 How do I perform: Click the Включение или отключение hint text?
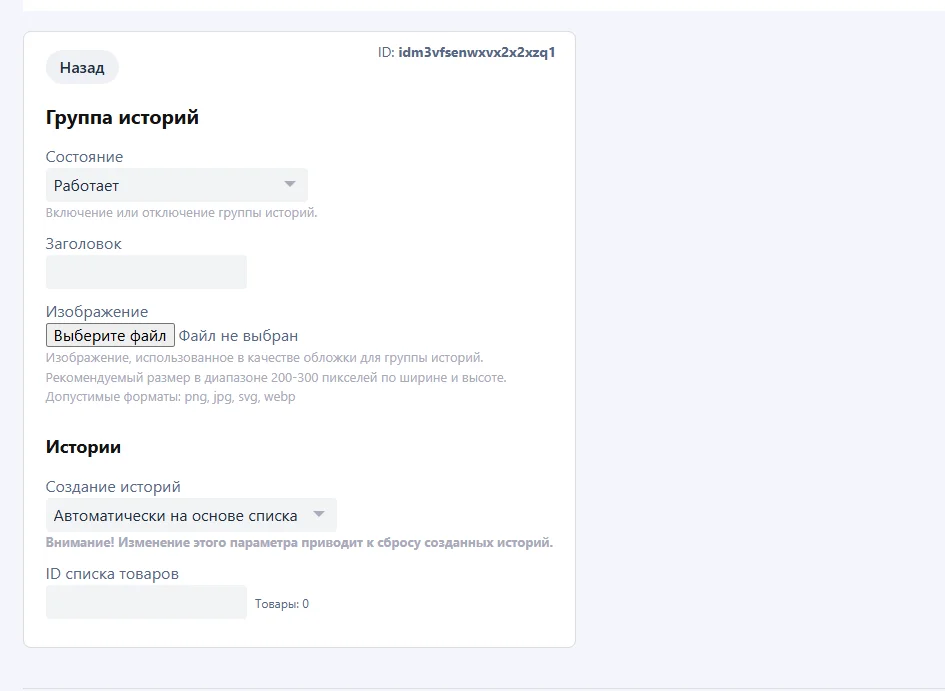(x=181, y=213)
